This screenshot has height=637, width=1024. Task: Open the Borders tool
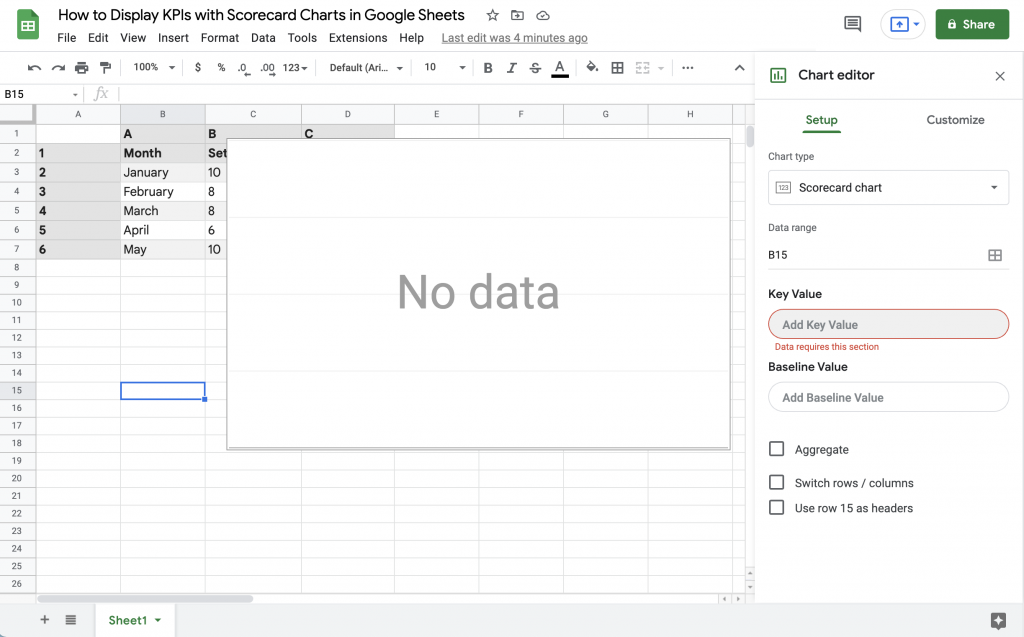(x=617, y=67)
